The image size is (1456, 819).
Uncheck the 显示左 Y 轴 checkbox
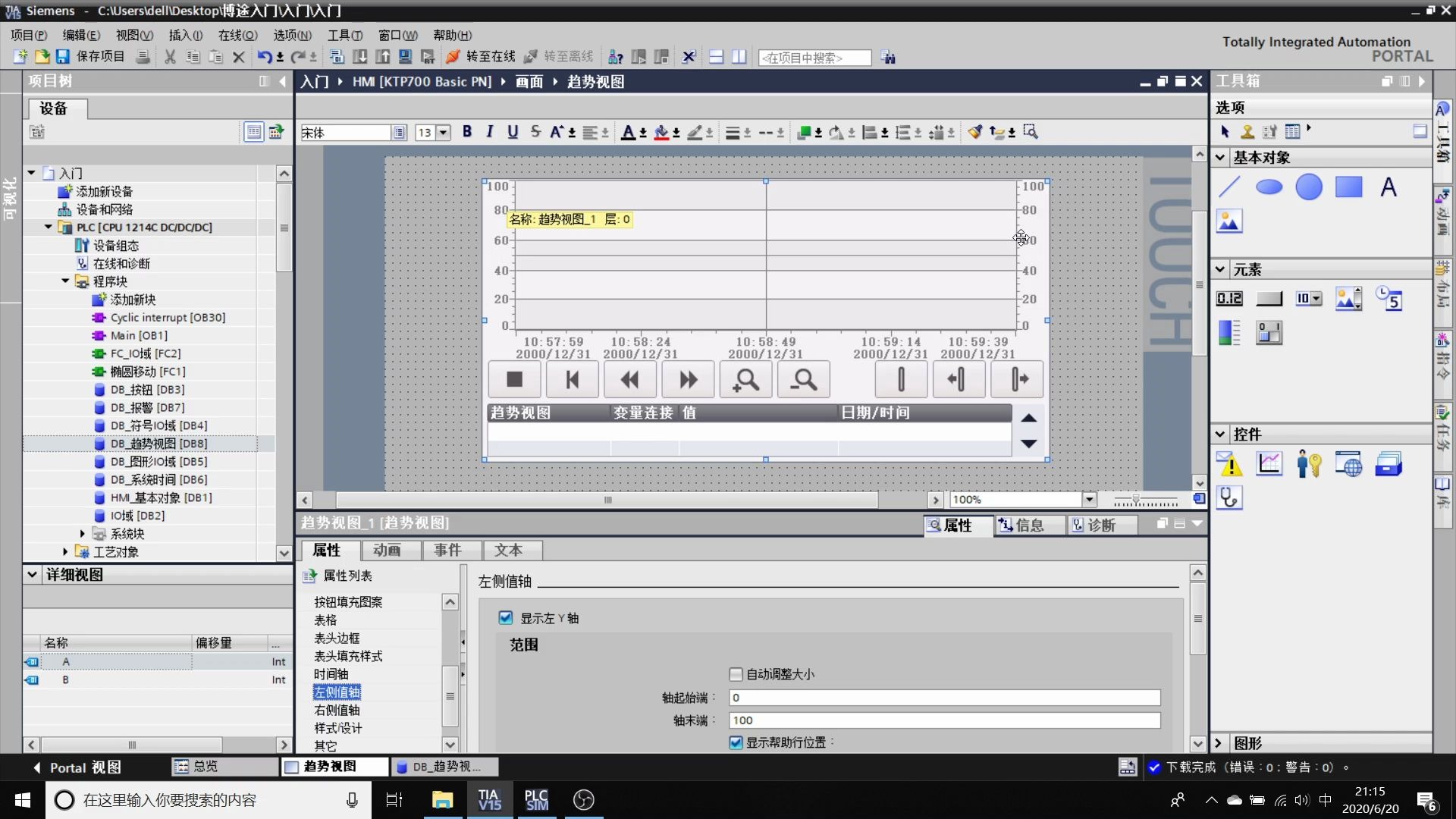click(x=506, y=618)
